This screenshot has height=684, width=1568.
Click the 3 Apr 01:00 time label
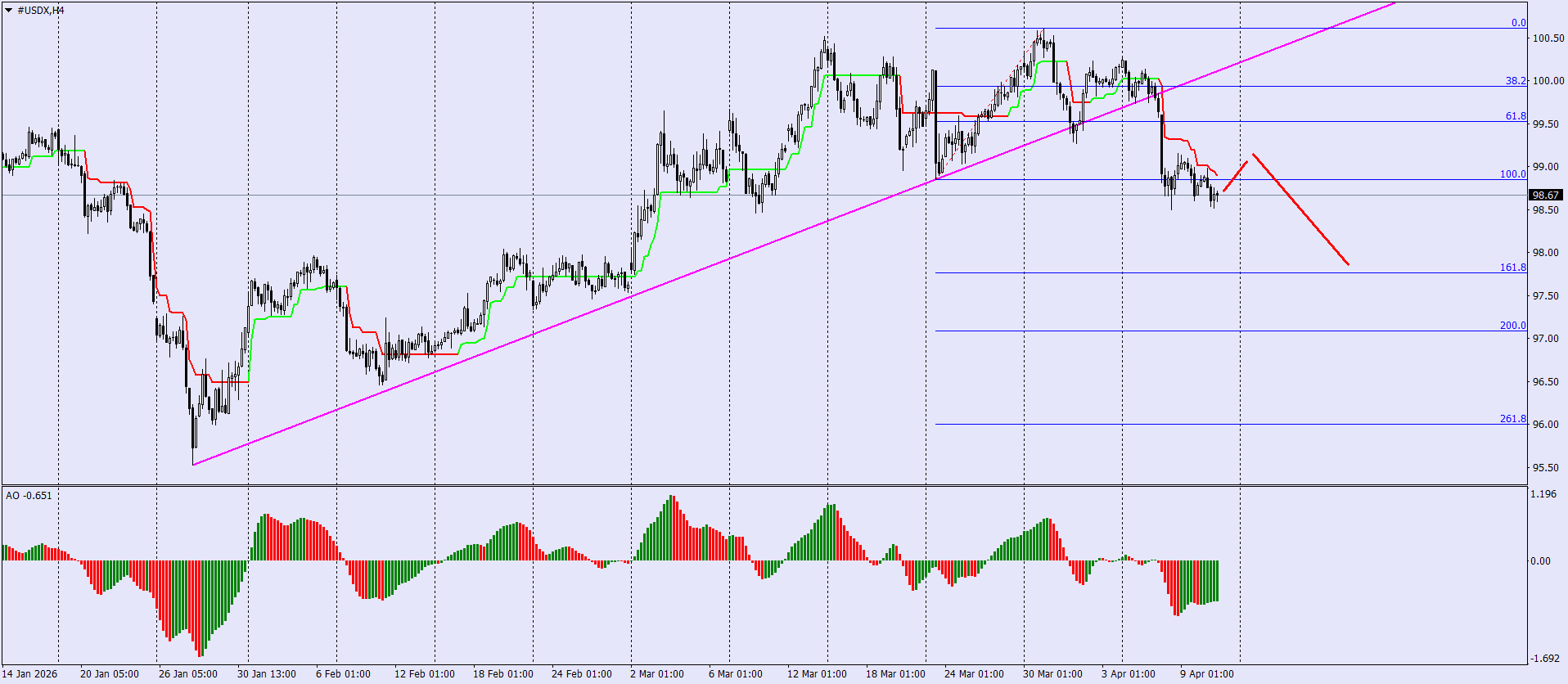[1129, 674]
